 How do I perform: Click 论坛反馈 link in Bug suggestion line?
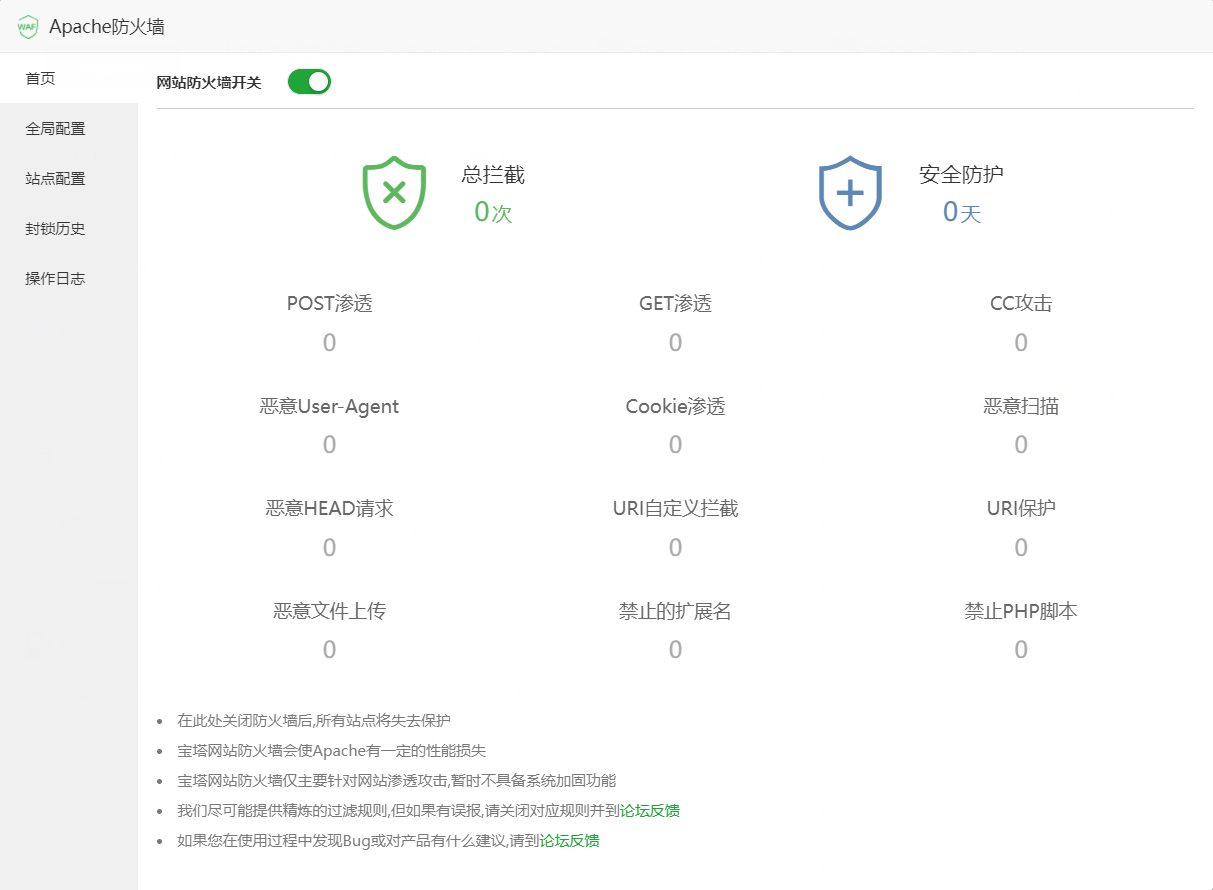click(569, 840)
